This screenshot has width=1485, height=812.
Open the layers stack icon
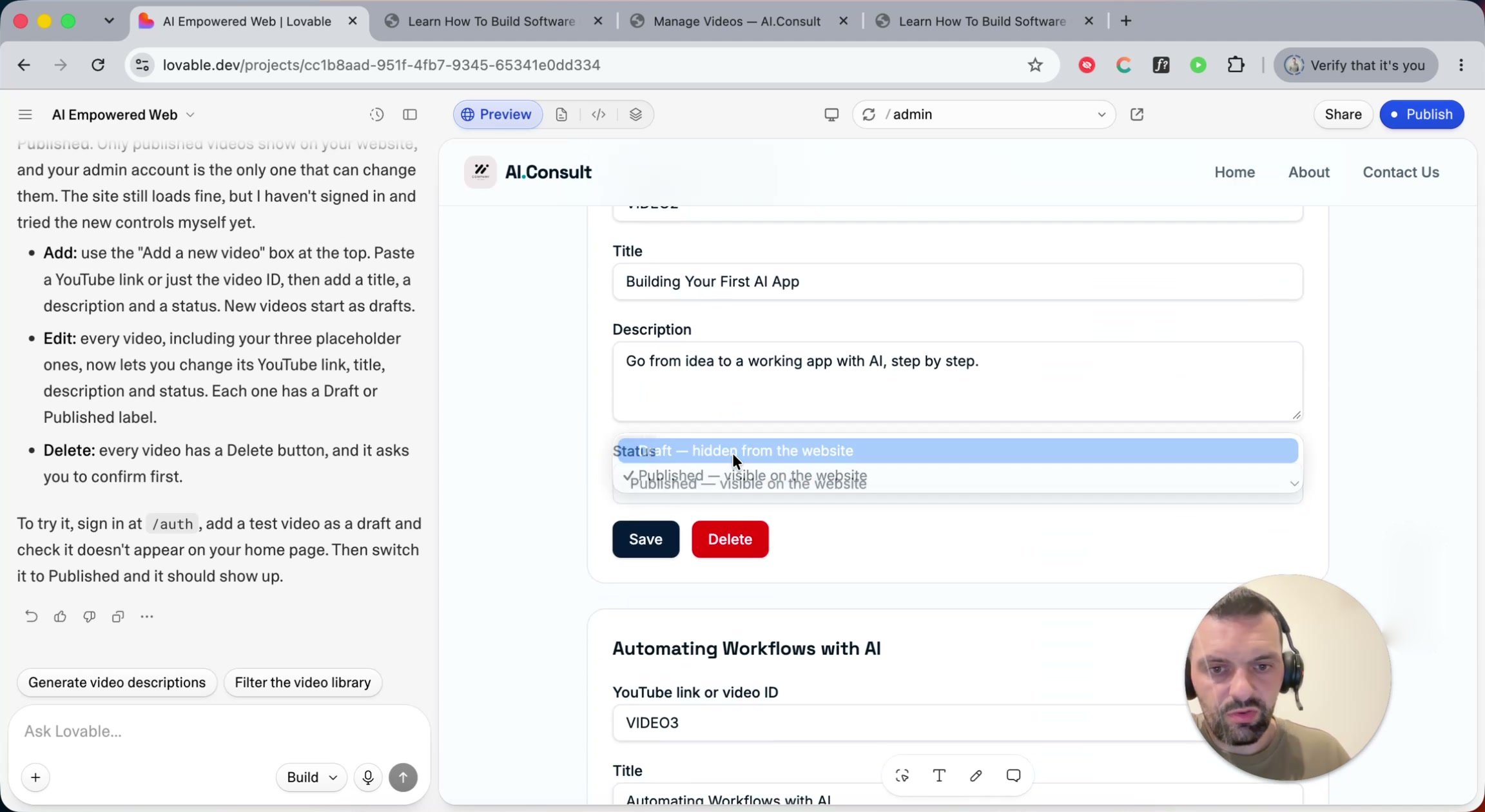click(x=636, y=115)
